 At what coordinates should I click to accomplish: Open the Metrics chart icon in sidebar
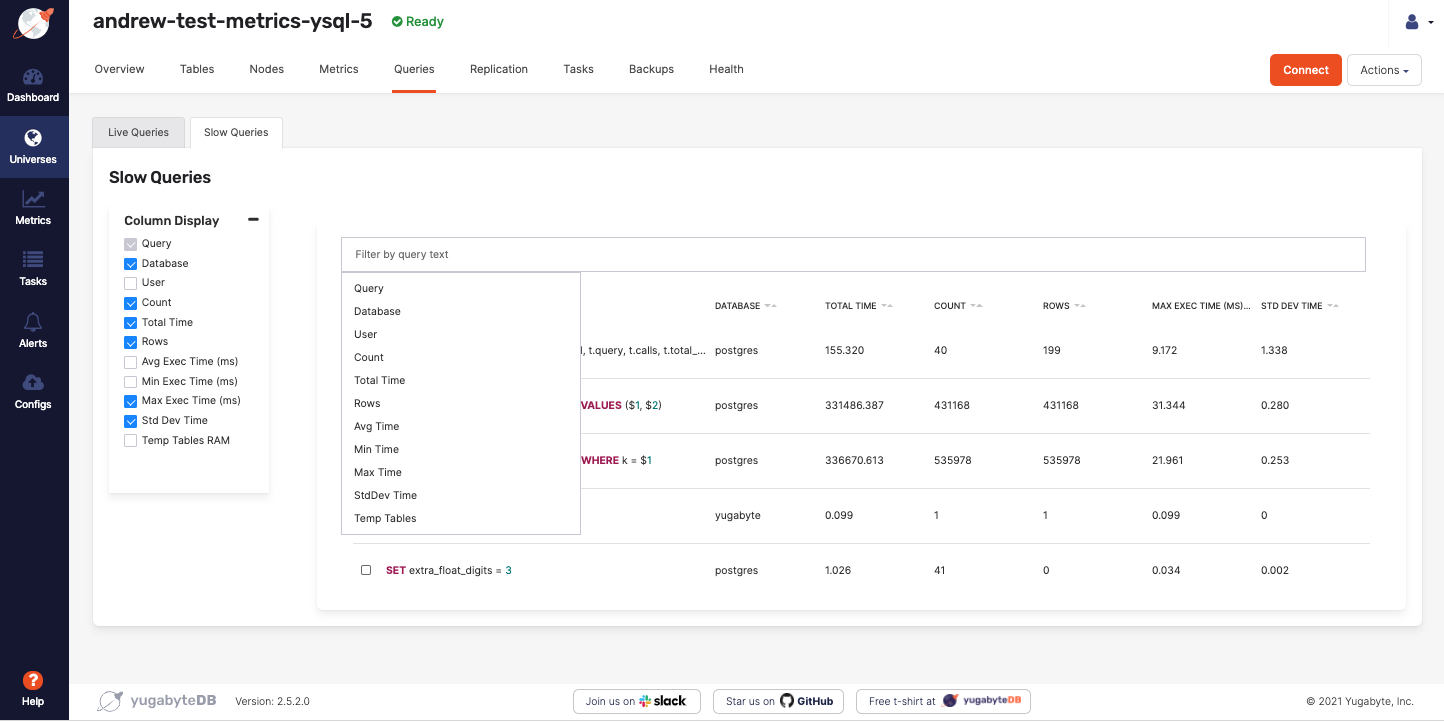coord(33,200)
